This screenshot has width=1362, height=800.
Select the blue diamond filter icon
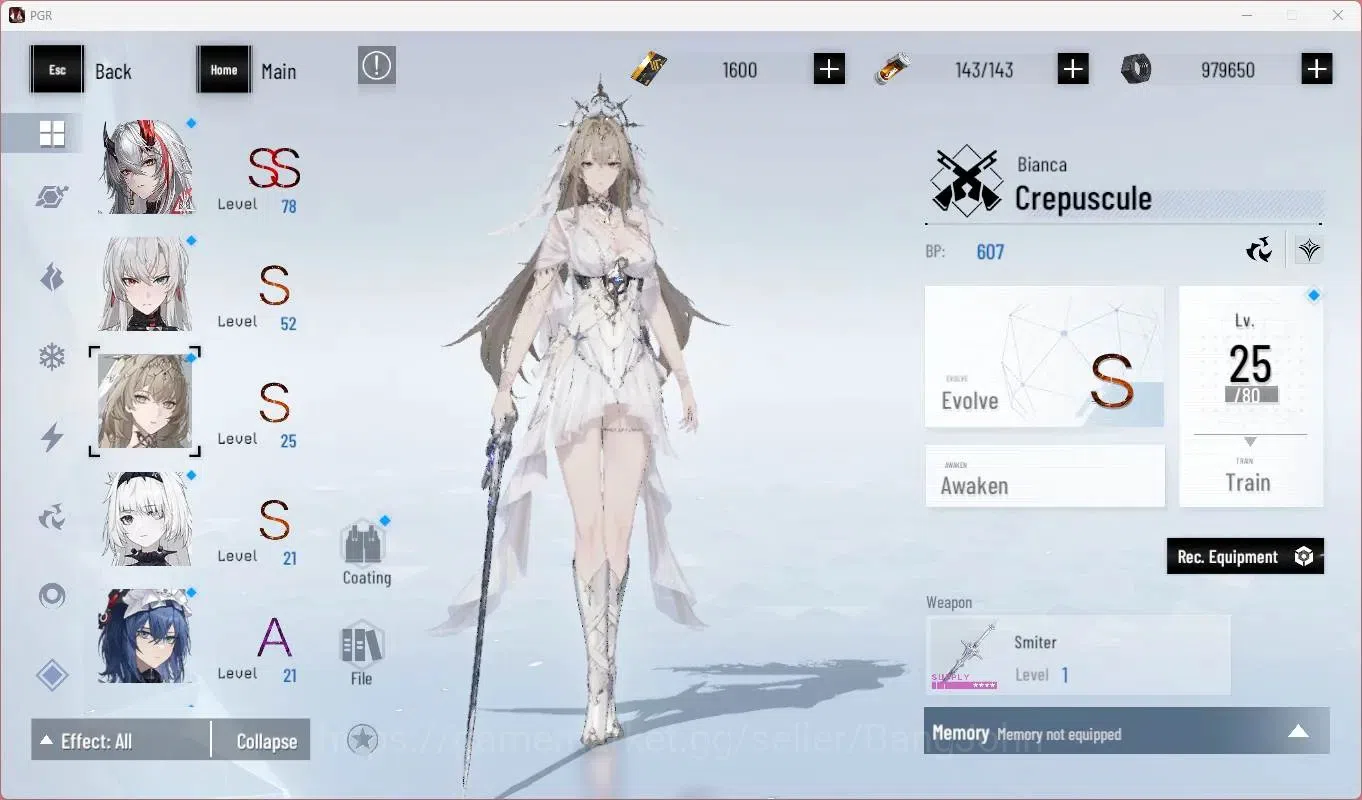(x=52, y=675)
